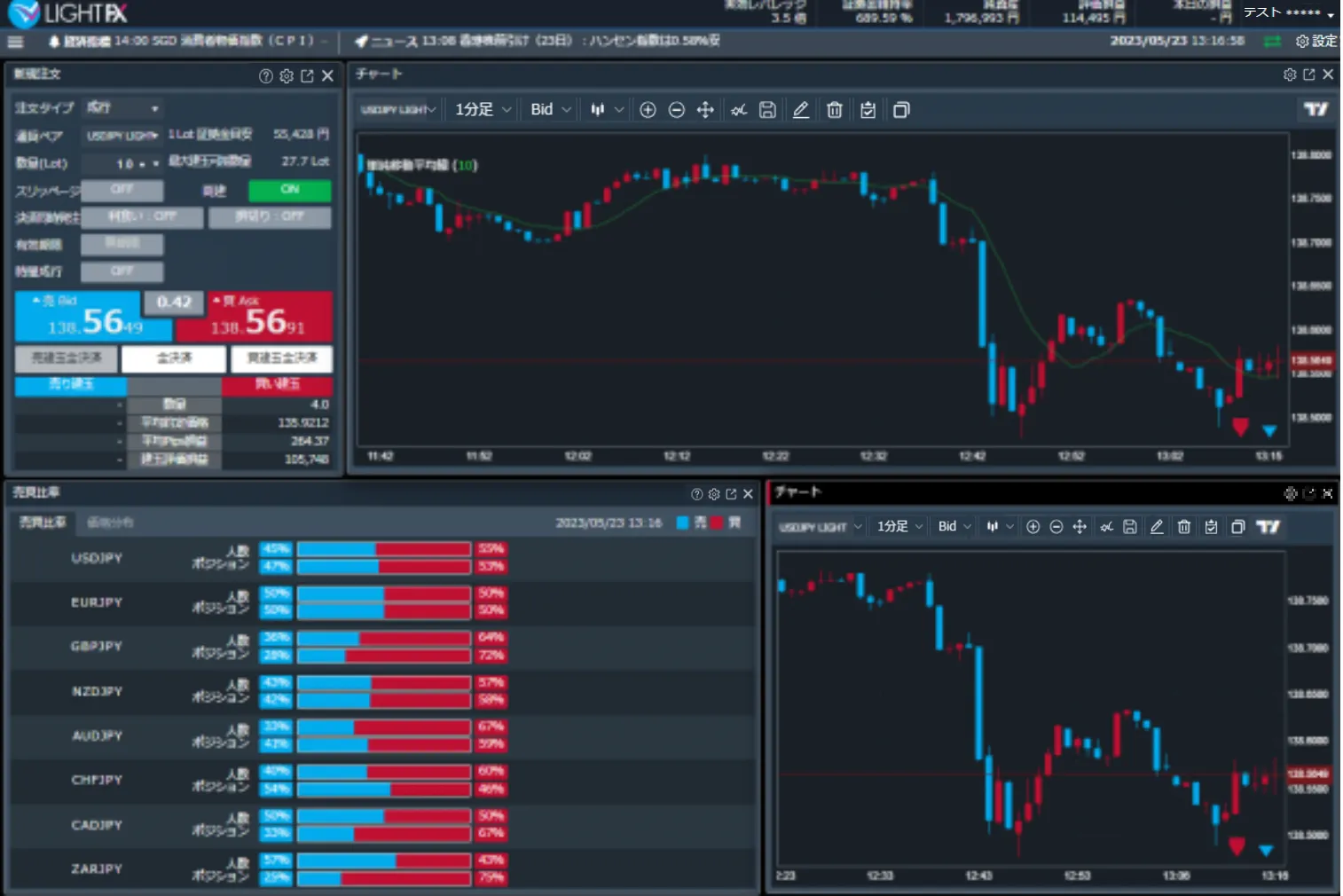Select the pencil drawing tool in top chart
Viewport: 1343px width, 896px height.
[801, 110]
